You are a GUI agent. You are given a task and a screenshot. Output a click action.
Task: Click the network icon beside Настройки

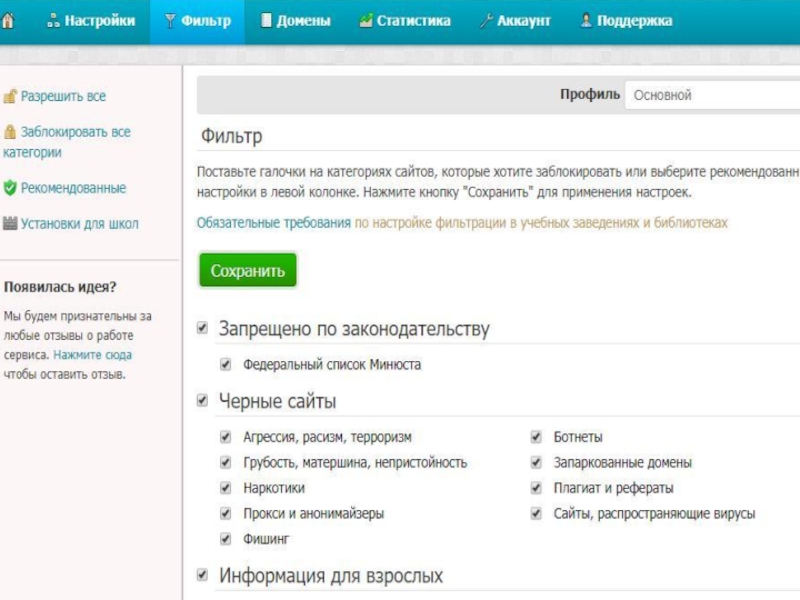(53, 20)
